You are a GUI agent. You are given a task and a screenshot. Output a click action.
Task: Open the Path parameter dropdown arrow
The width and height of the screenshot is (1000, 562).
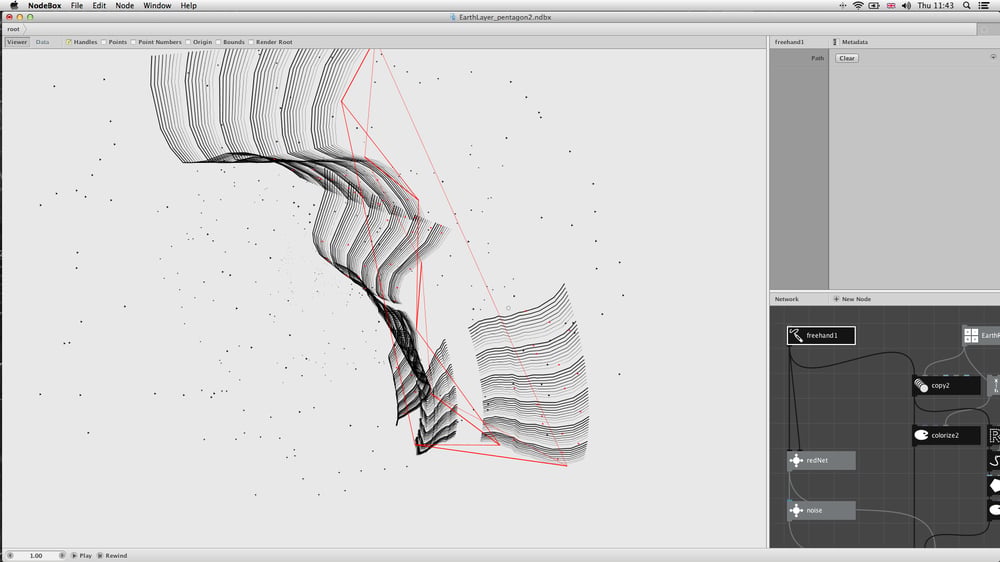point(993,57)
